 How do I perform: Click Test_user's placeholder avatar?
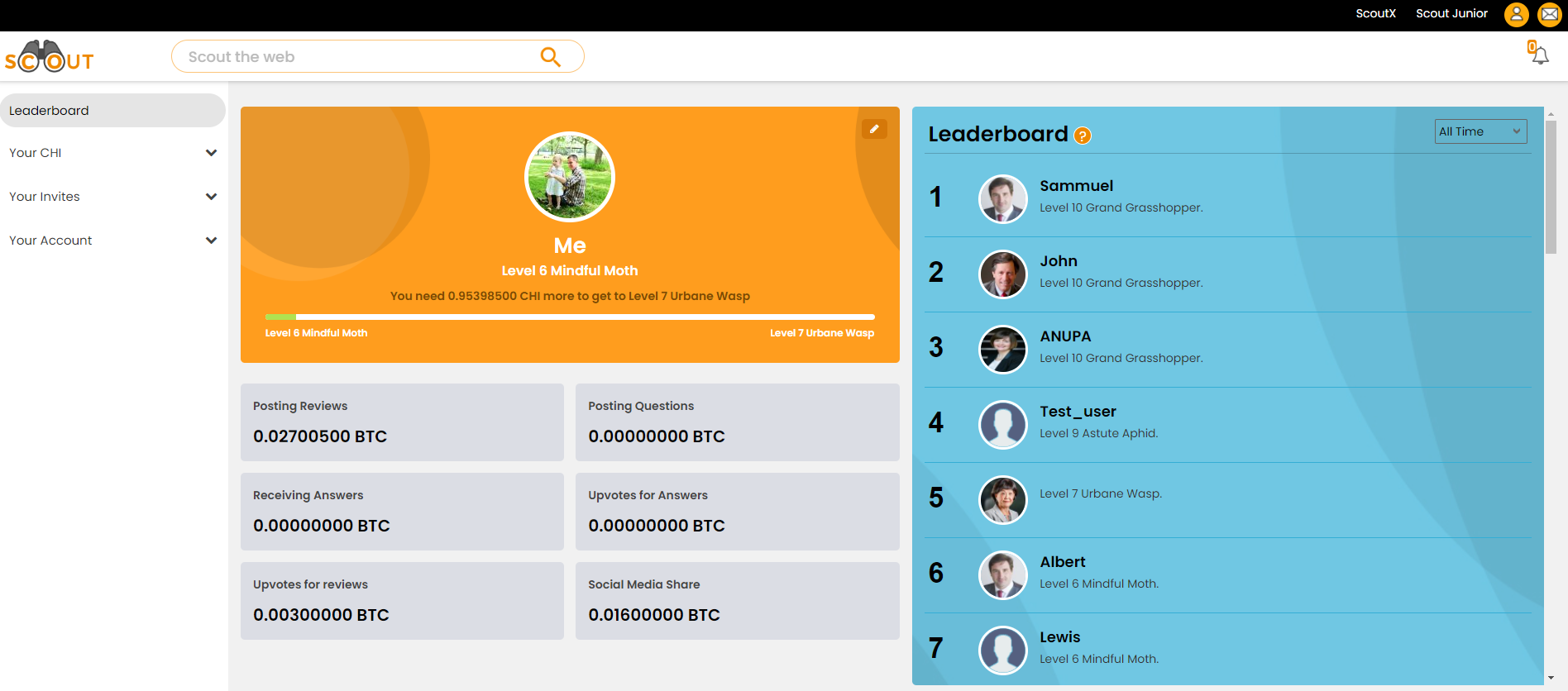coord(1003,425)
